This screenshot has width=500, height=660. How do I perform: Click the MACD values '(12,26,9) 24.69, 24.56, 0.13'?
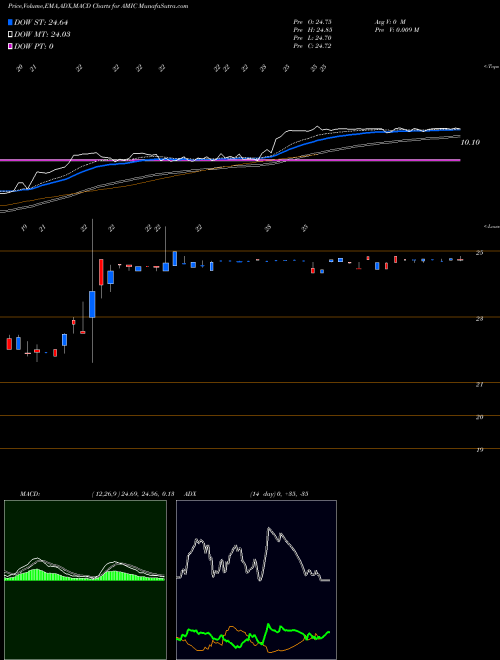coord(133,494)
